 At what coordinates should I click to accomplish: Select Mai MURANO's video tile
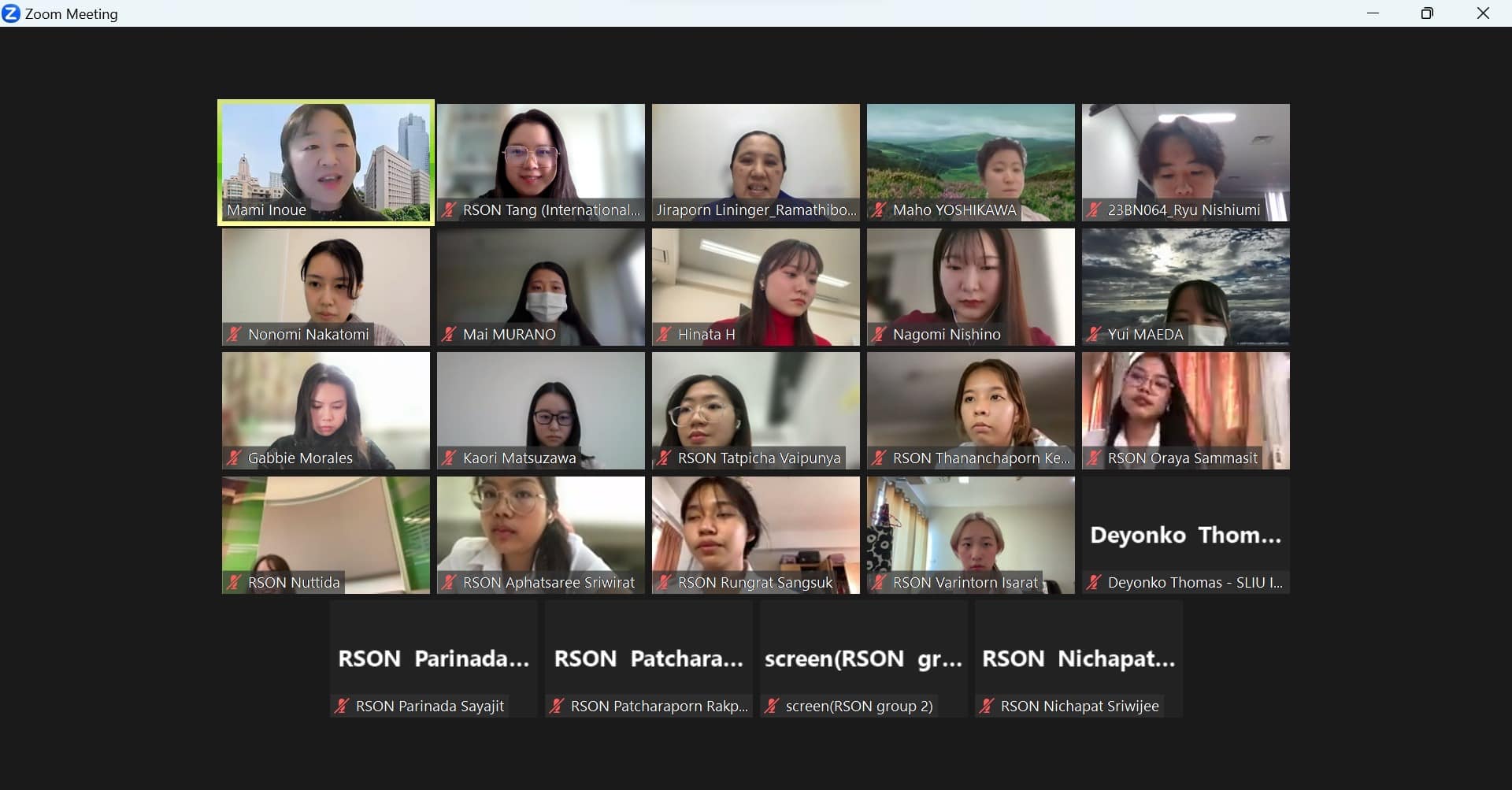click(541, 287)
